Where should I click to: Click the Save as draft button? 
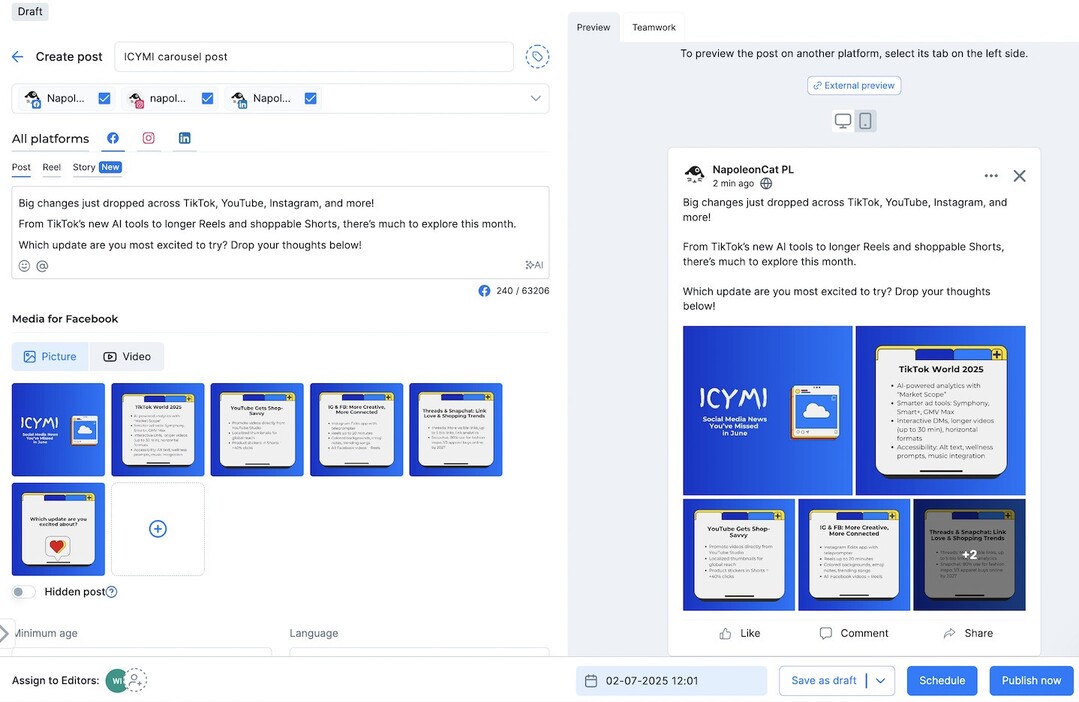823,681
